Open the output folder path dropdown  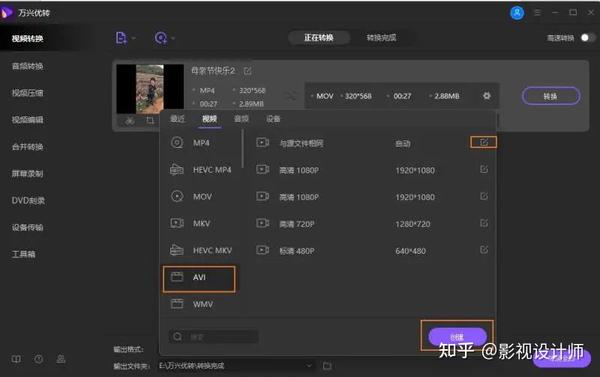tap(308, 366)
